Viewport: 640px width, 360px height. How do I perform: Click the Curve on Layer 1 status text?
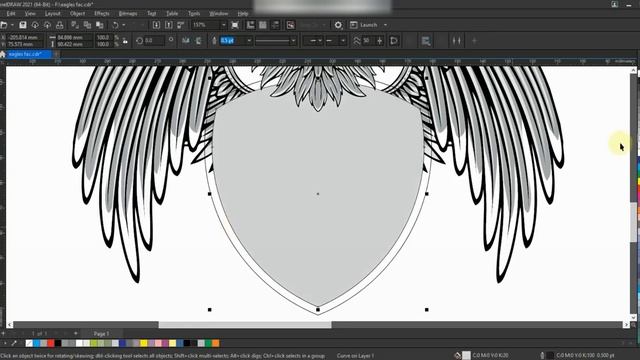[x=355, y=356]
